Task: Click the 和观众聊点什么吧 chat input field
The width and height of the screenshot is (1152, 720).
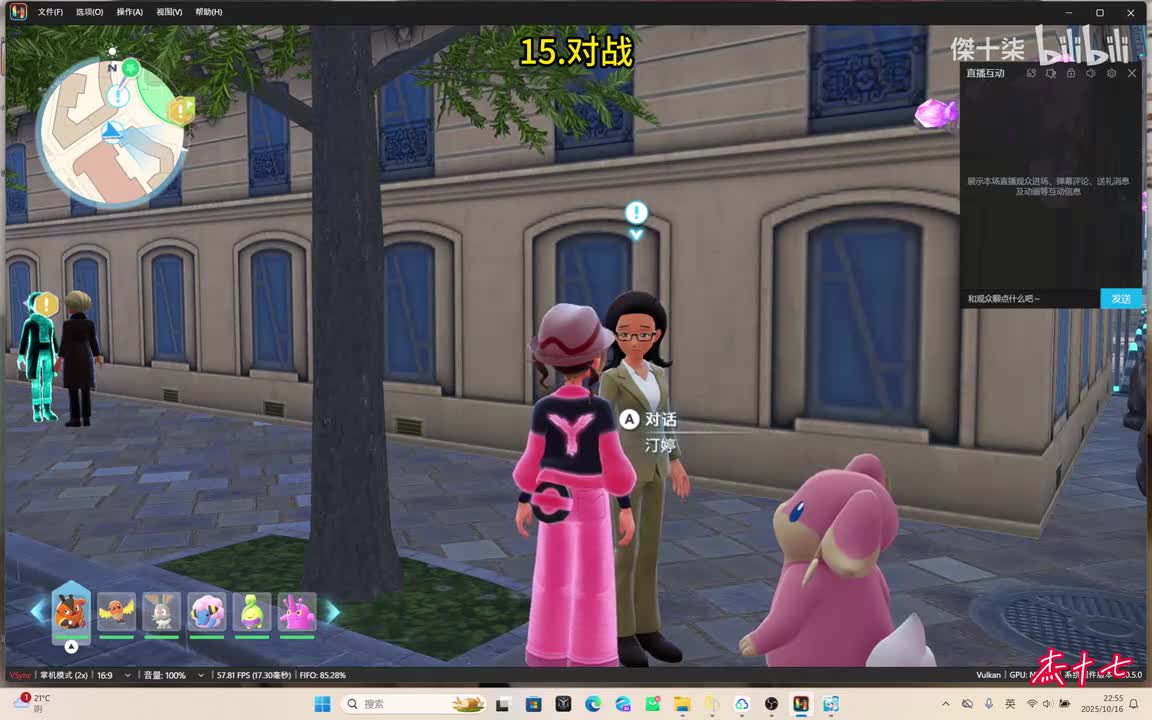Action: pyautogui.click(x=1031, y=298)
